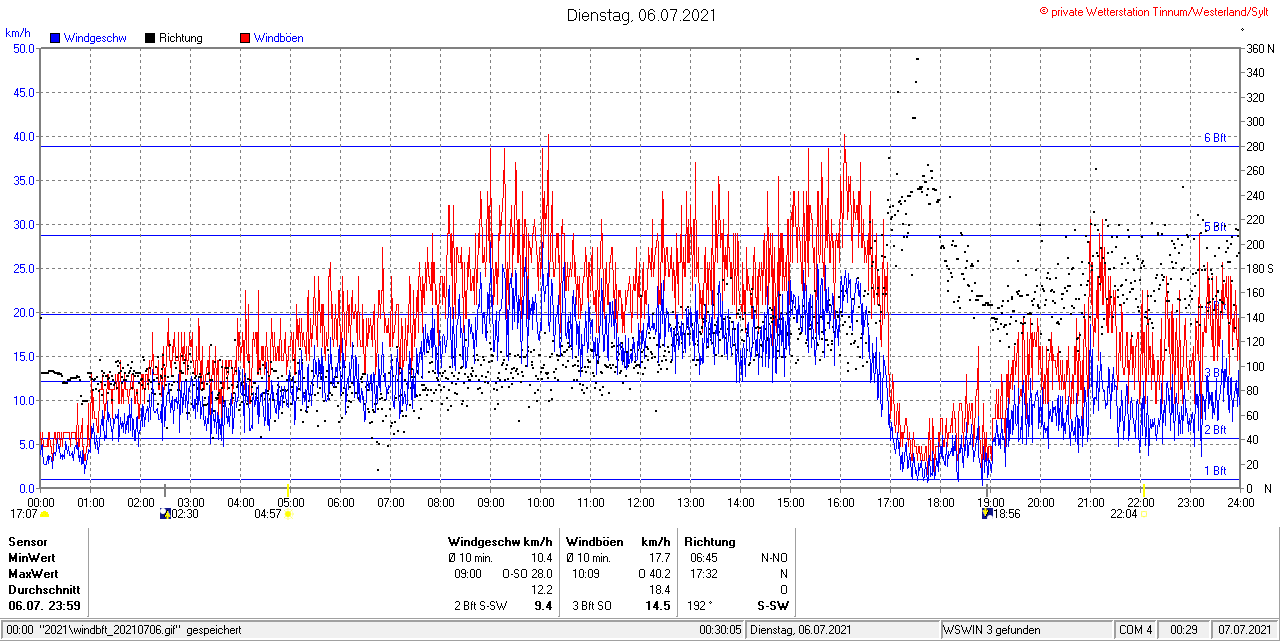Click the 180 S direction axis label

point(1259,268)
